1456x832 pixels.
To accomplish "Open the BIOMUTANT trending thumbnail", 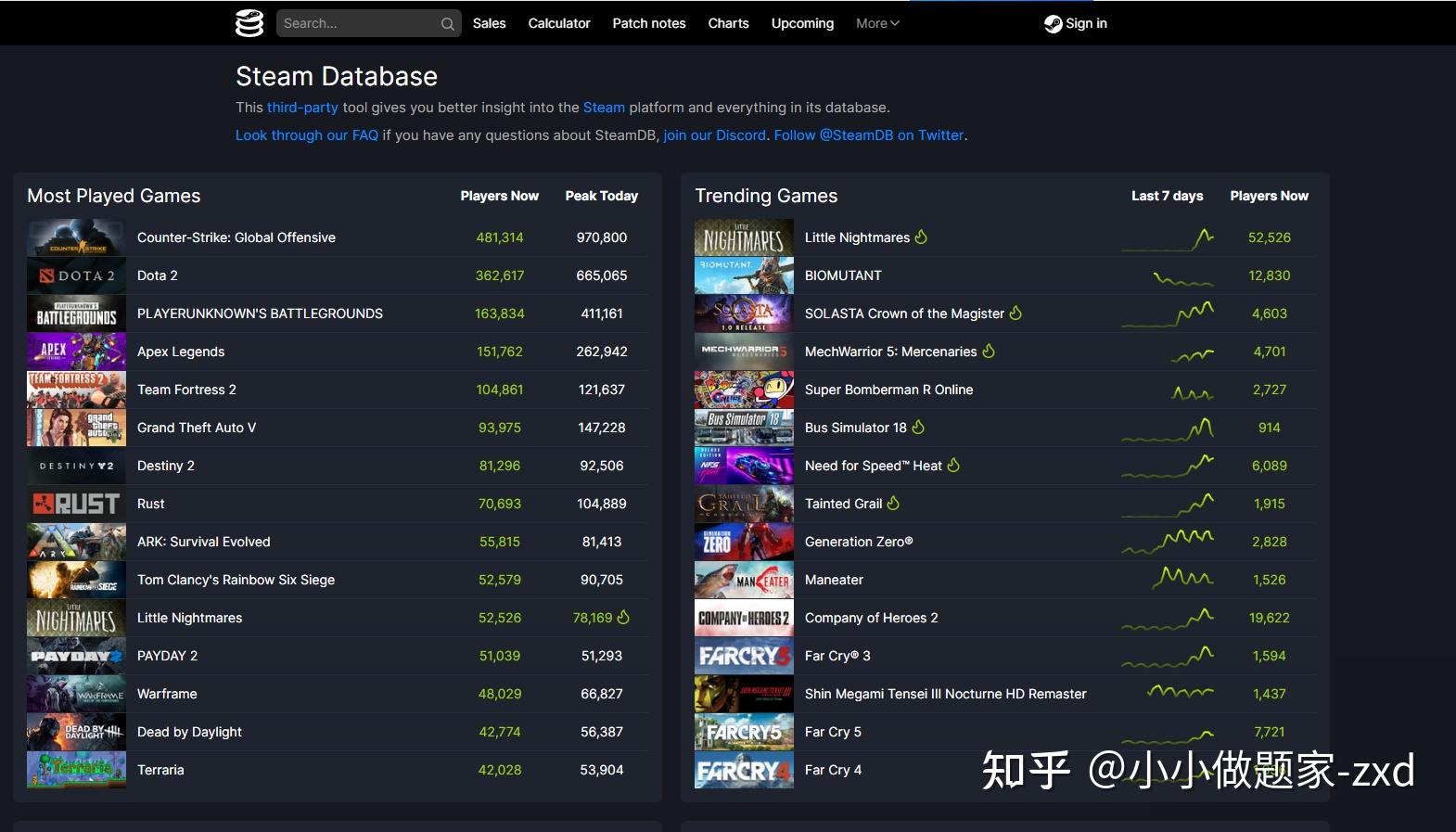I will click(744, 275).
